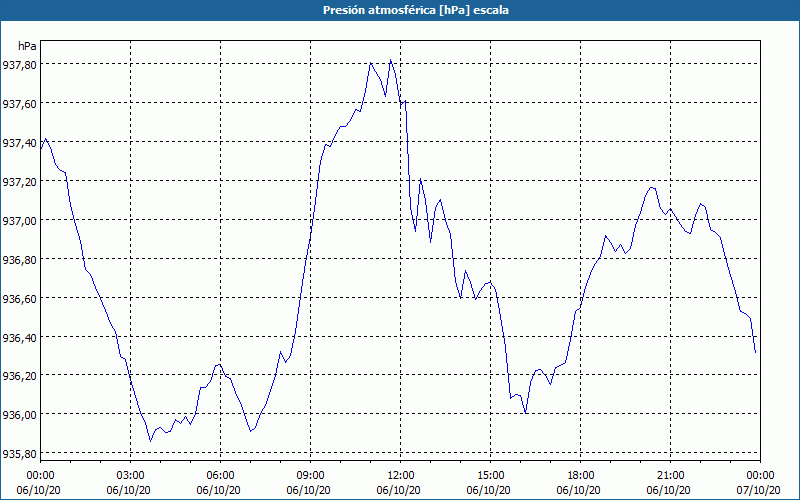Click the 937,40 y-axis value
800x500 pixels.
pyautogui.click(x=19, y=143)
